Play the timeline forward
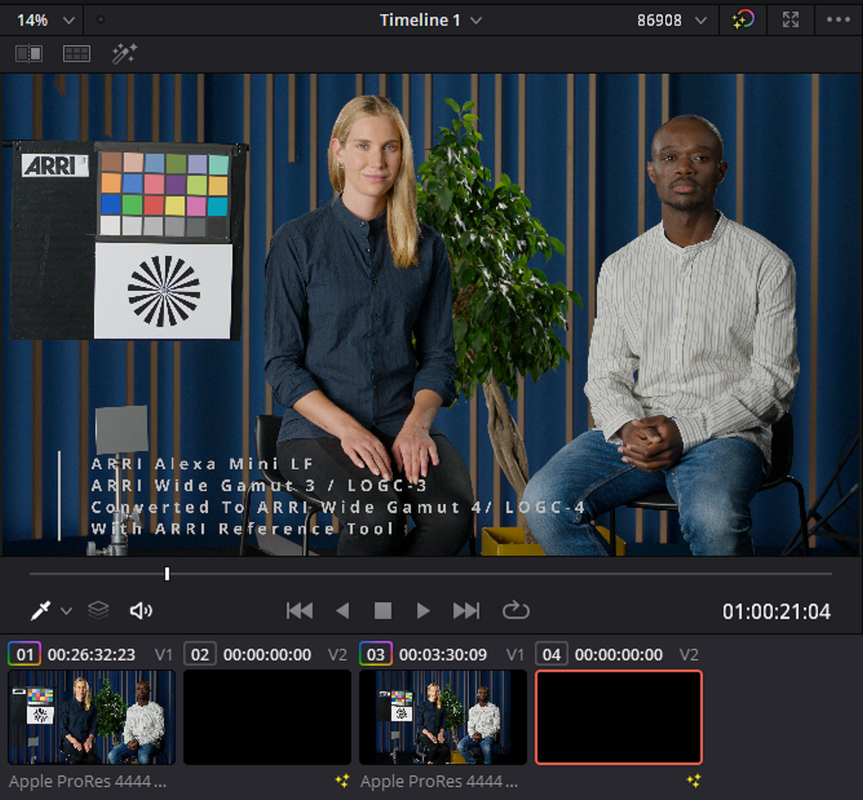This screenshot has height=800, width=863. [x=423, y=611]
